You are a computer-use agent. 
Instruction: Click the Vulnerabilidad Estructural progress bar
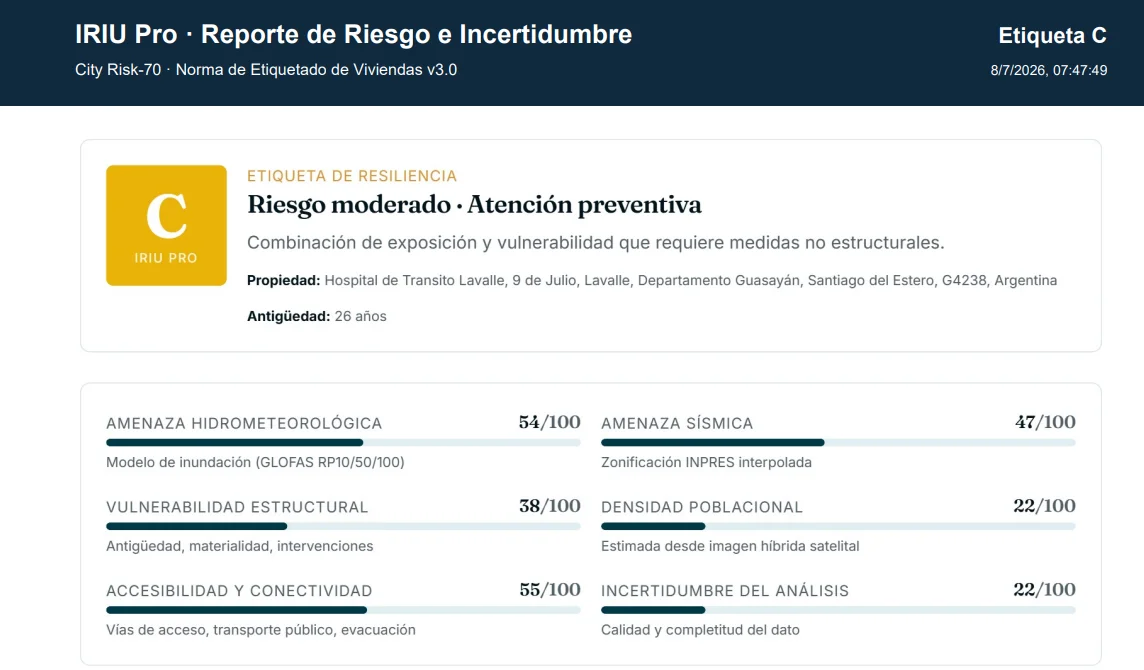pos(343,526)
